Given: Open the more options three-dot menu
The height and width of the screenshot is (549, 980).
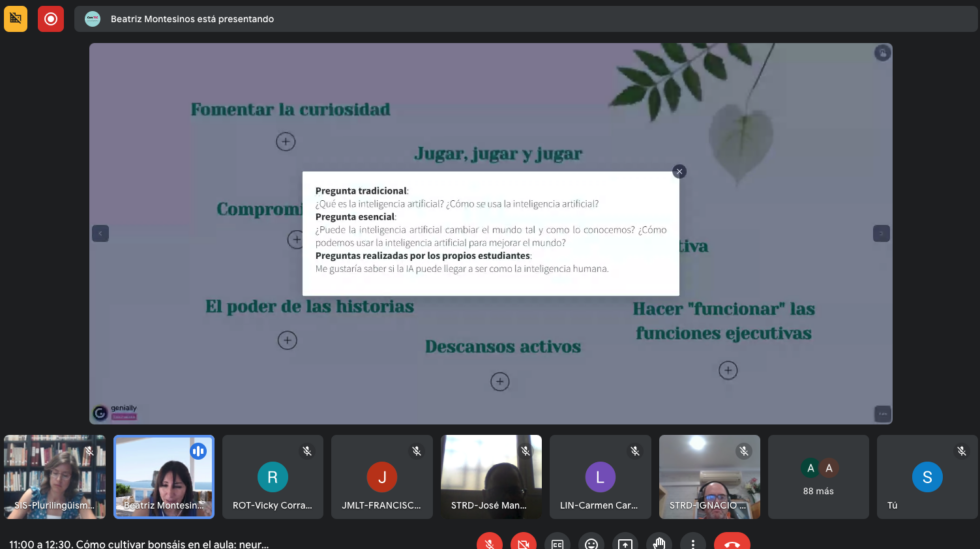Looking at the screenshot, I should [x=692, y=543].
